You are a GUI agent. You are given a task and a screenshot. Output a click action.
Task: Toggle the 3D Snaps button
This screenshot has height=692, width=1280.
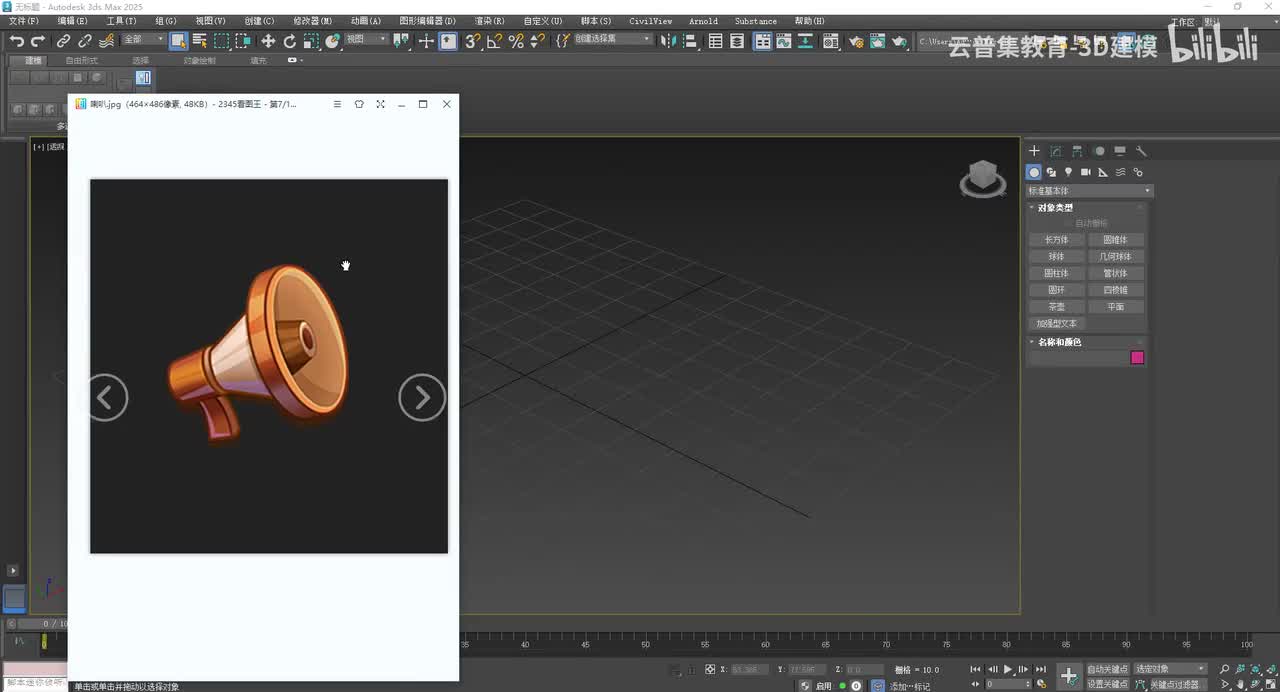[472, 41]
